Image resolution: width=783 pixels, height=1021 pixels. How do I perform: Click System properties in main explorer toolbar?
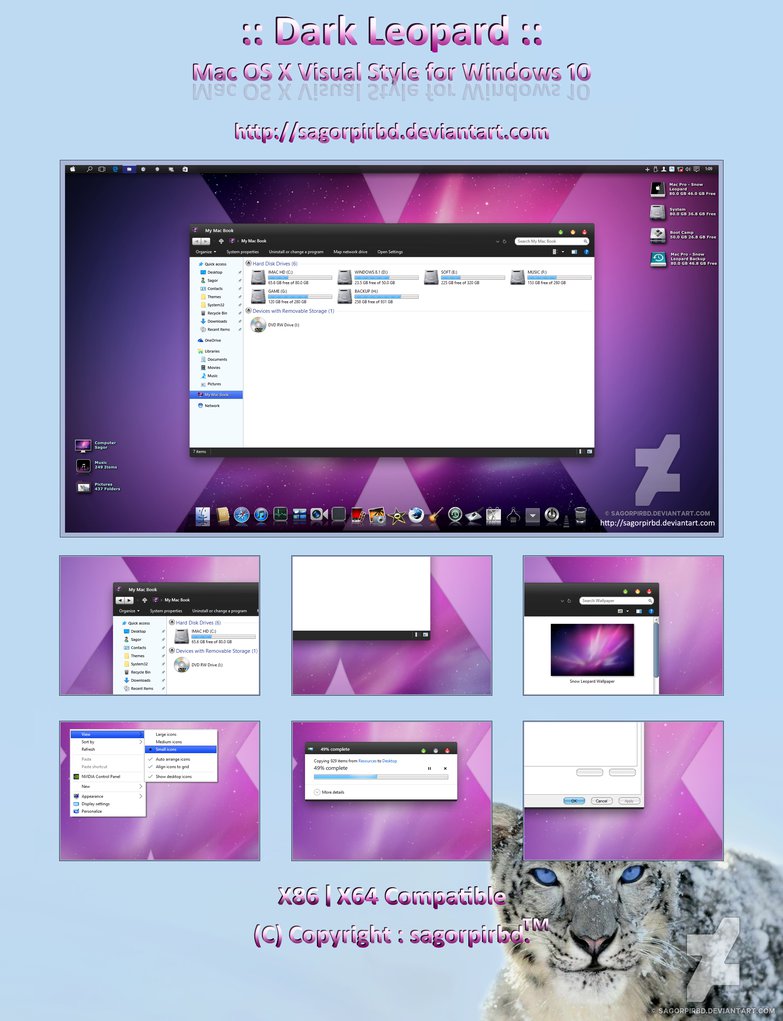pyautogui.click(x=242, y=251)
